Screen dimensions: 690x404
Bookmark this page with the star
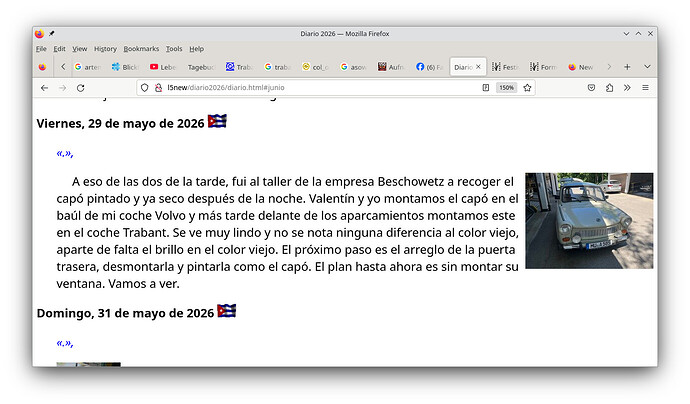click(x=527, y=88)
